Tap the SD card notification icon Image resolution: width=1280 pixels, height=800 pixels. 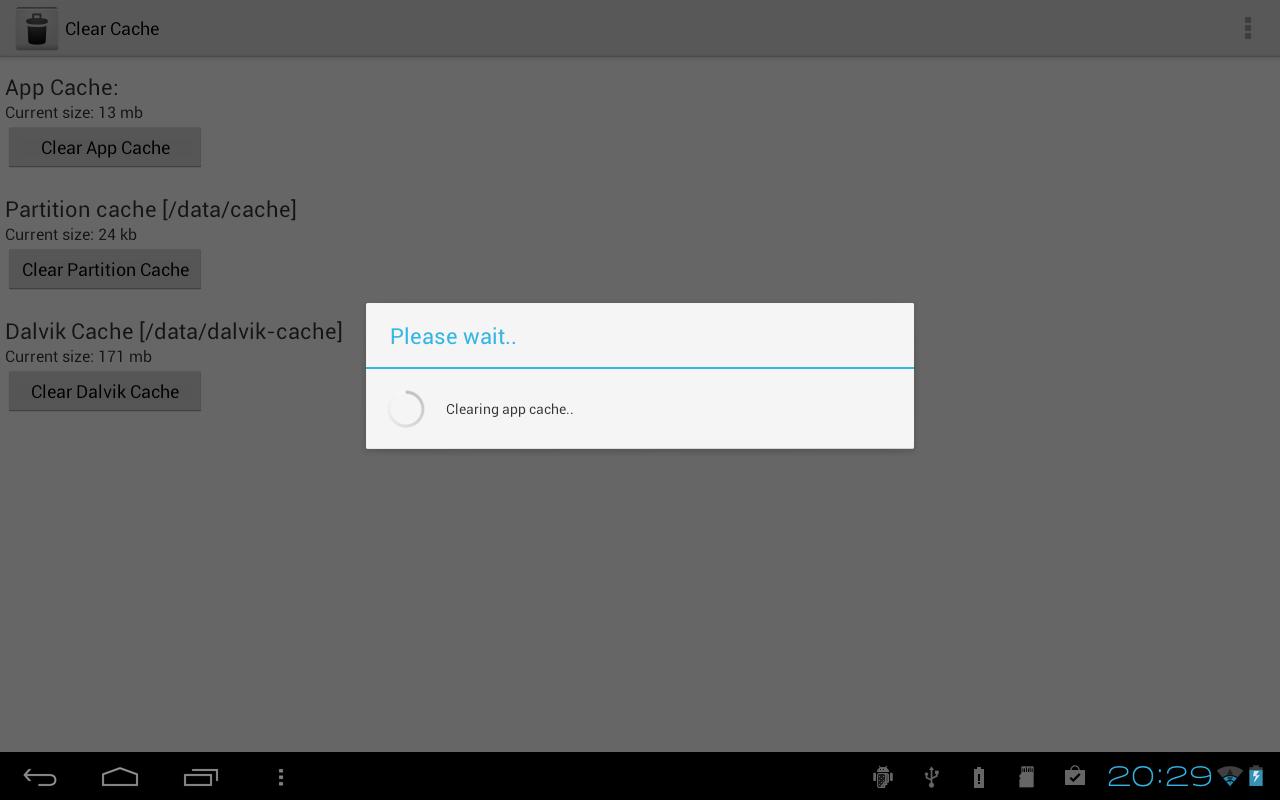(x=1026, y=777)
